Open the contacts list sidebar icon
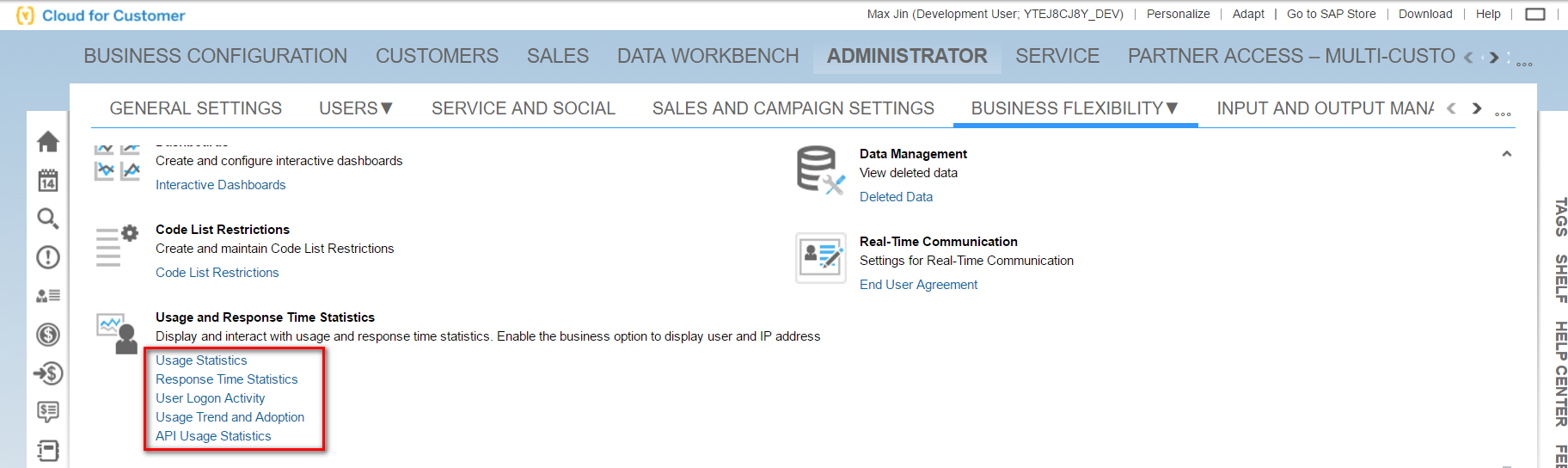 coord(48,296)
